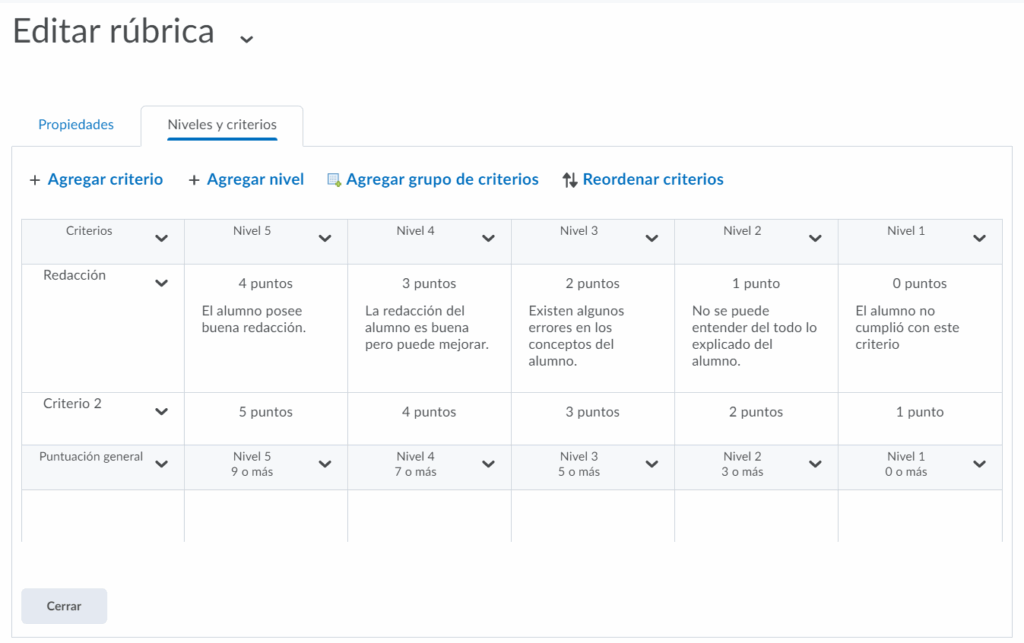The height and width of the screenshot is (643, 1024).
Task: Select the Niveles y criterios tab
Action: click(222, 125)
